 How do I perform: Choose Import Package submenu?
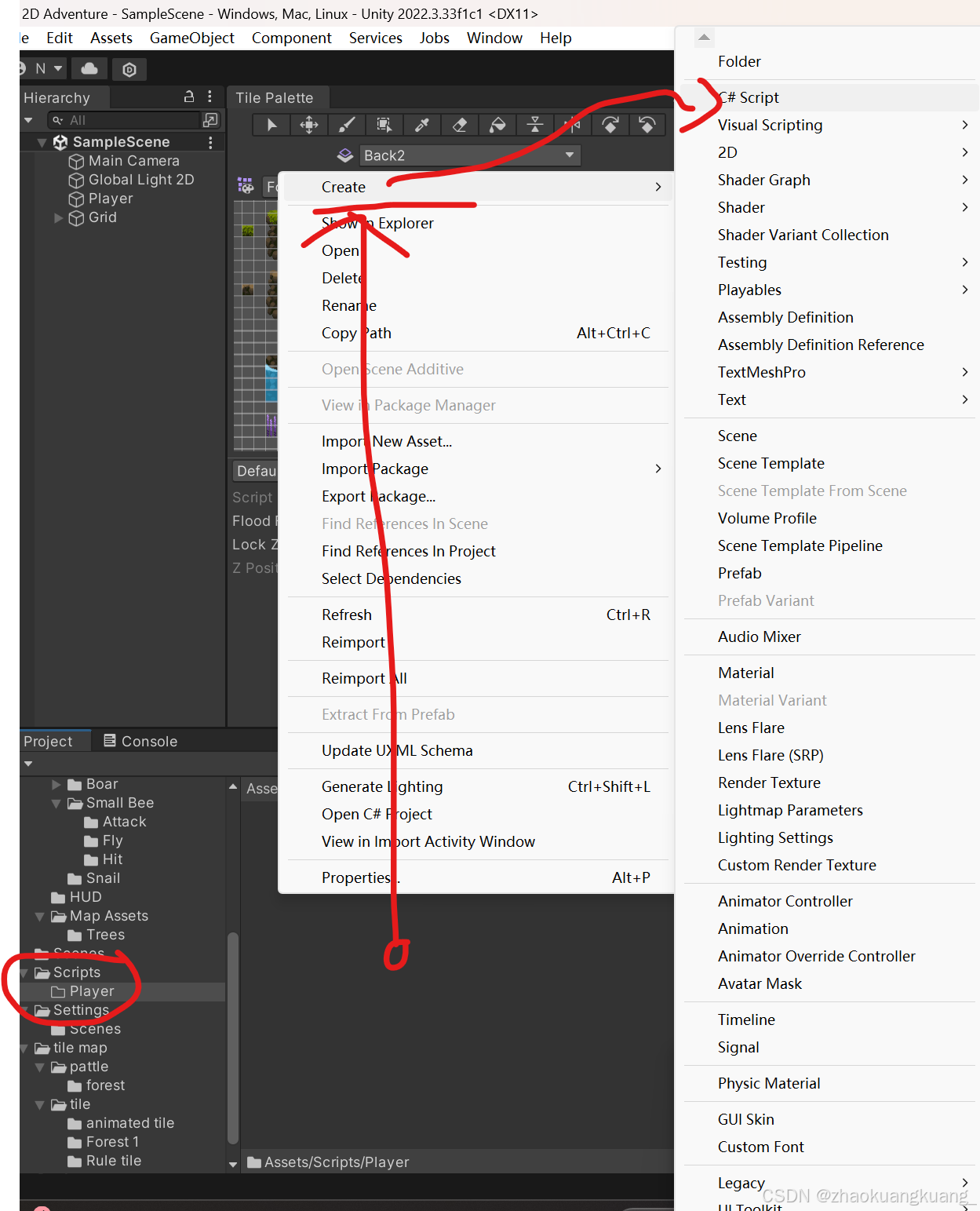tap(478, 469)
